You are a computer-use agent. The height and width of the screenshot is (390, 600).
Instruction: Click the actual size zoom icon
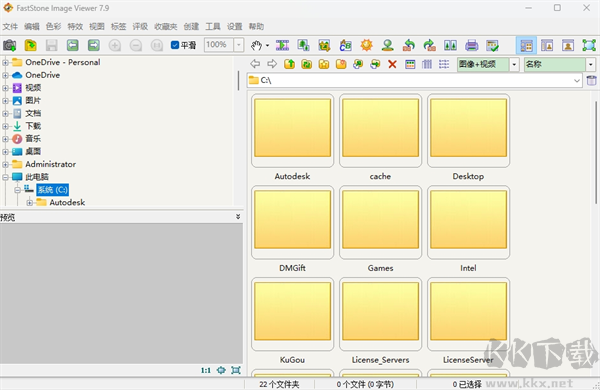click(157, 45)
